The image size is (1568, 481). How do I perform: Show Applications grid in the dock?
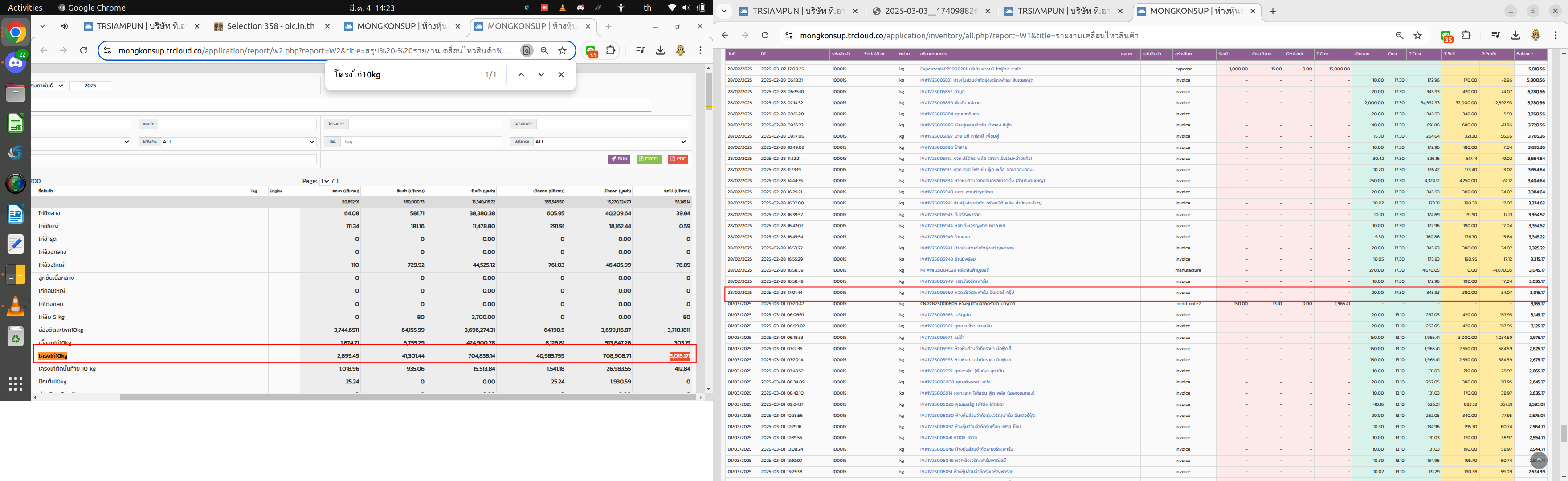pos(16,383)
